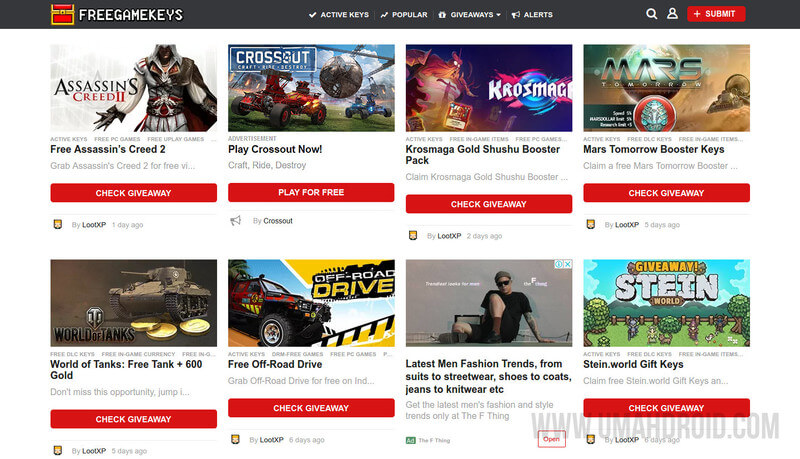Open the Active Keys menu item
800x459 pixels.
[339, 15]
